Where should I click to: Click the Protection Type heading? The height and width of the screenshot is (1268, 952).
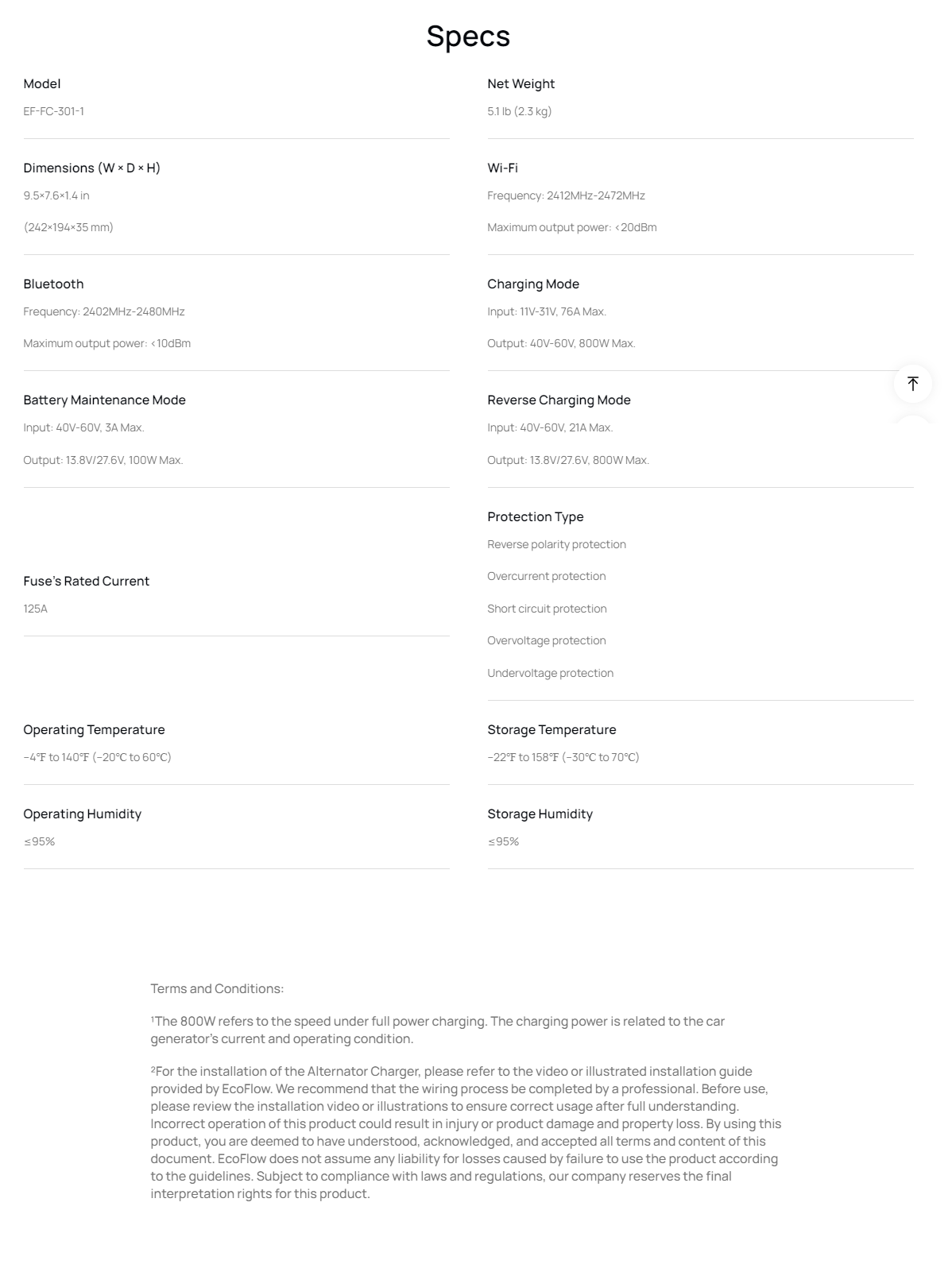pyautogui.click(x=535, y=517)
